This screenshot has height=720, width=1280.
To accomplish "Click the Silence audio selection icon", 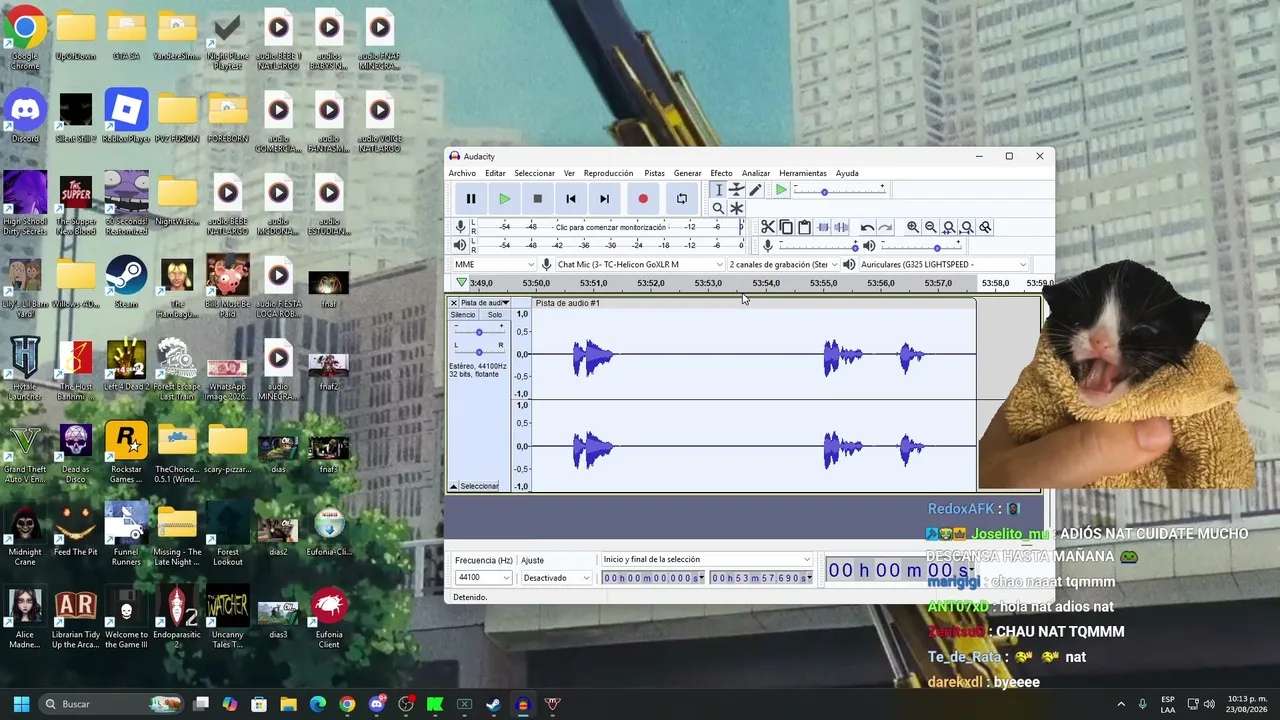I will pyautogui.click(x=841, y=227).
